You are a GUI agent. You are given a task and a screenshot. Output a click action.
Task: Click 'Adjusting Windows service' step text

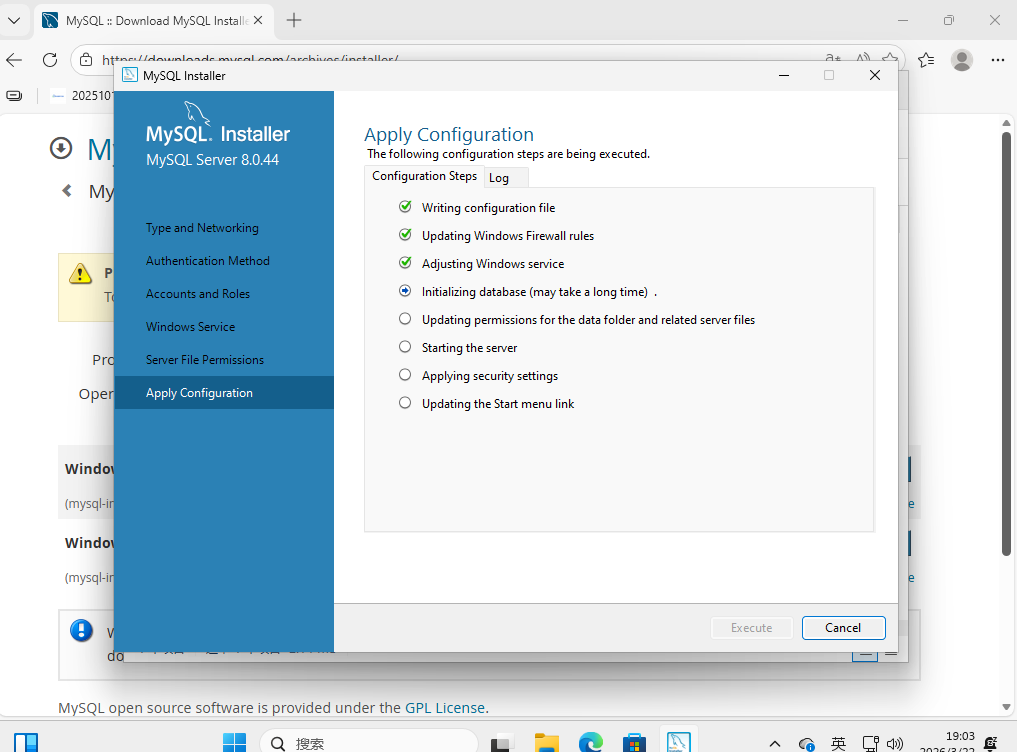[493, 263]
